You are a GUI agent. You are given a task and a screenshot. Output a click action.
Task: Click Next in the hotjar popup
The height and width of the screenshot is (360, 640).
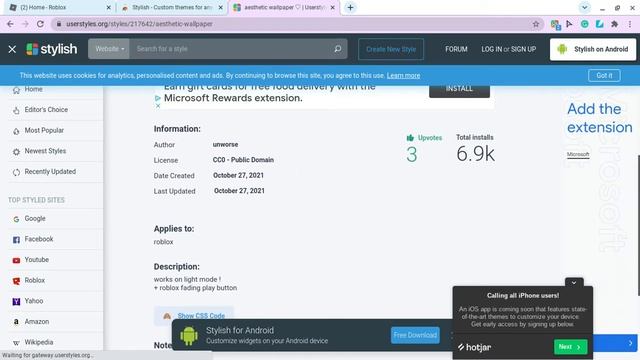[570, 347]
